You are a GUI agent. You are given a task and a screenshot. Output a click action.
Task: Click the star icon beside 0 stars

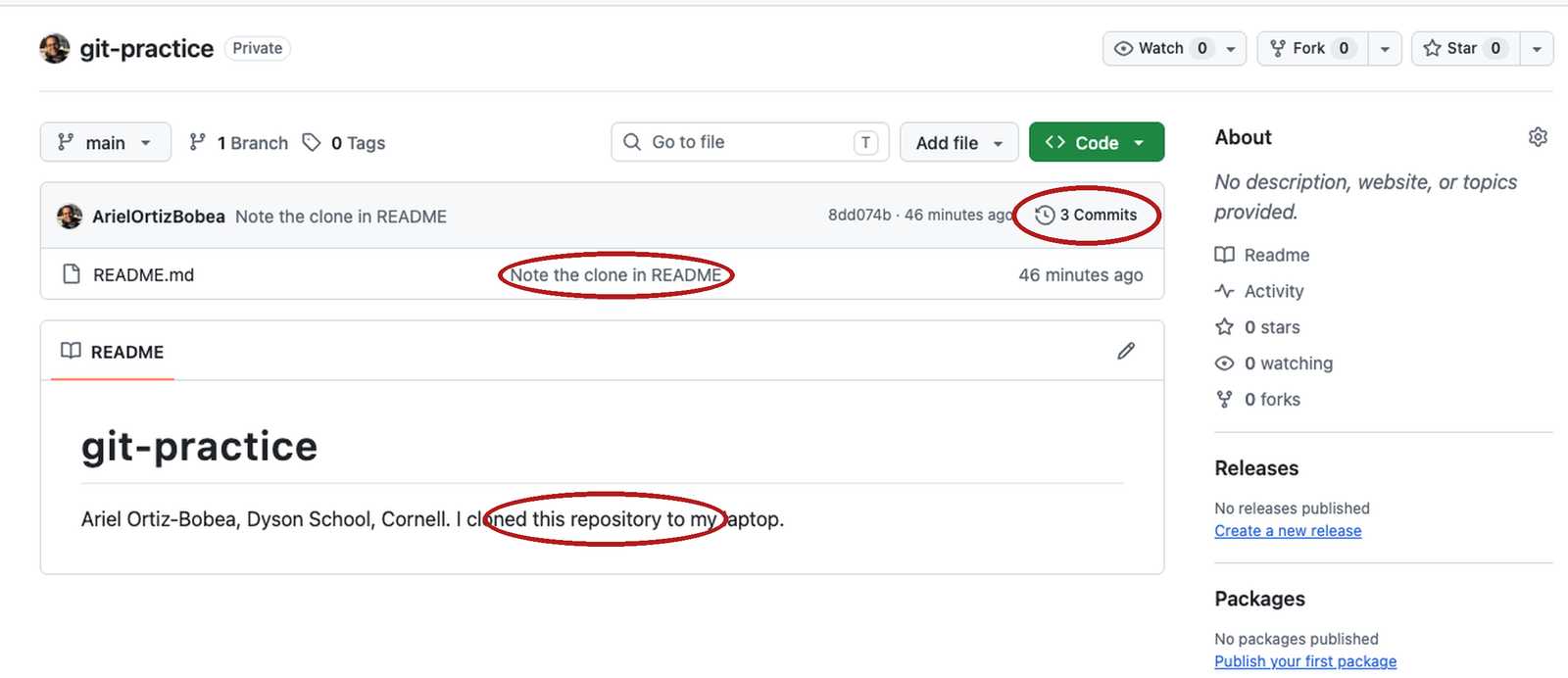1224,326
